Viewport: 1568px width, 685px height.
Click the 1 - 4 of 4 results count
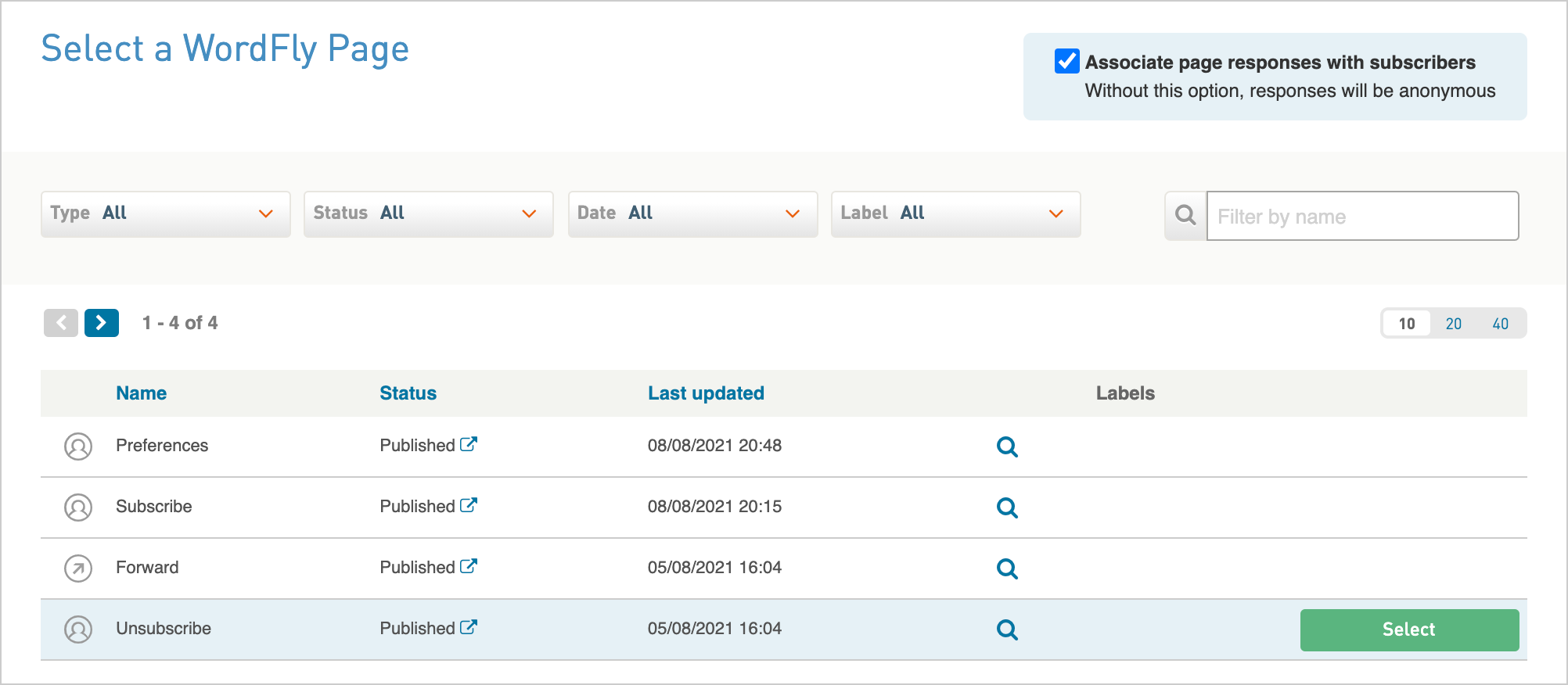(x=180, y=323)
